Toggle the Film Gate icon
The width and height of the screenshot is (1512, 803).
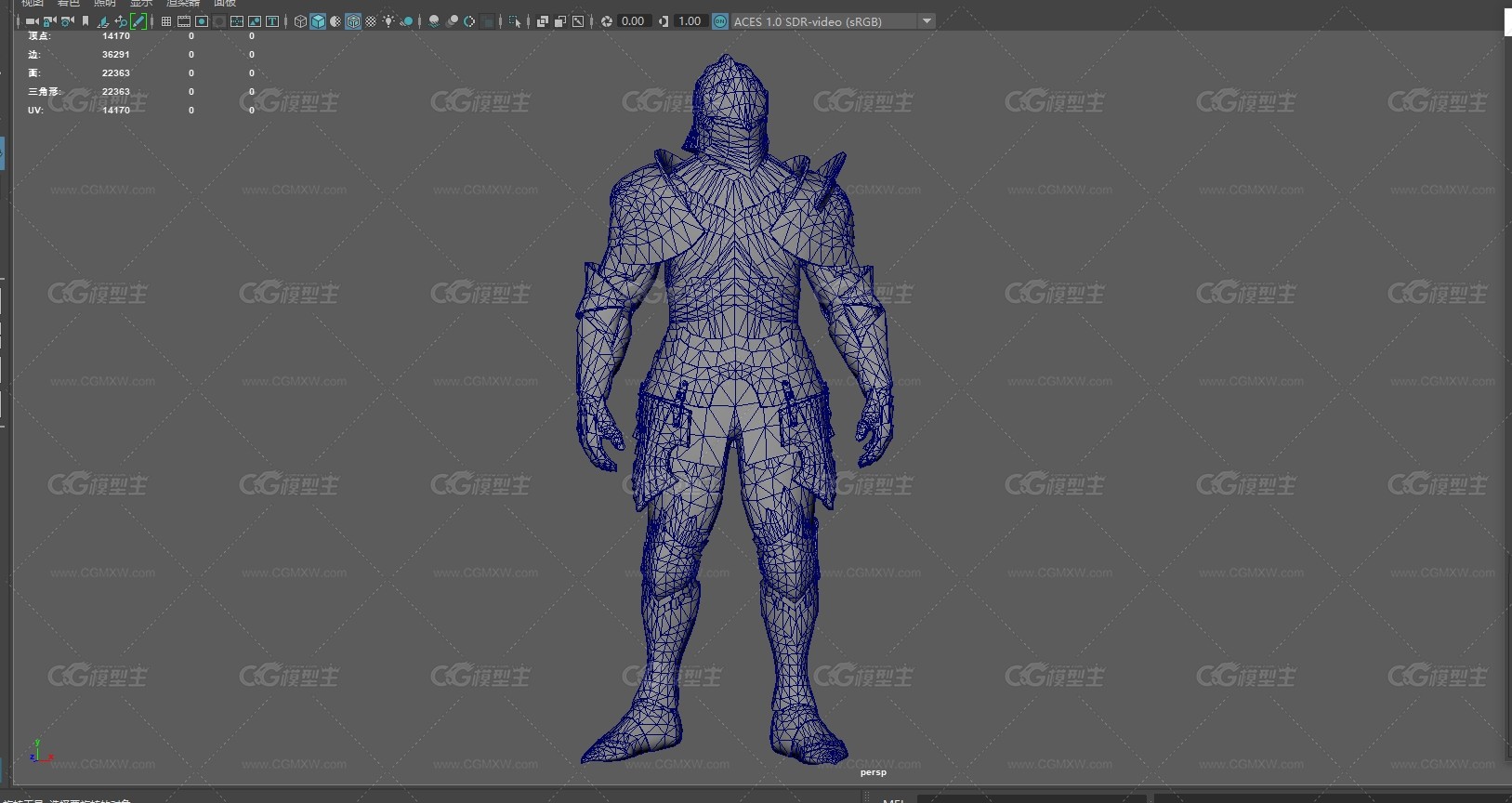[184, 21]
